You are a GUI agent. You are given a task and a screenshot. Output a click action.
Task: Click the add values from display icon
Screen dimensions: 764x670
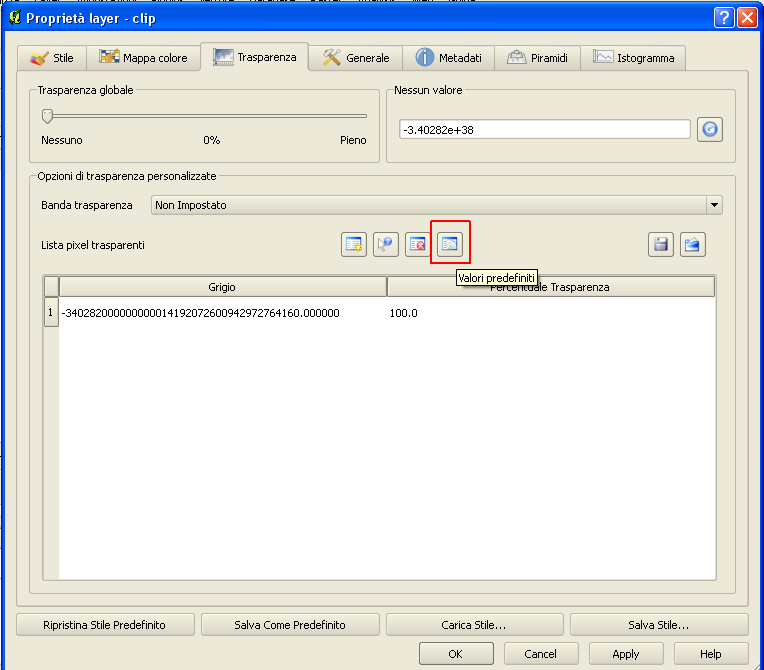(x=386, y=244)
